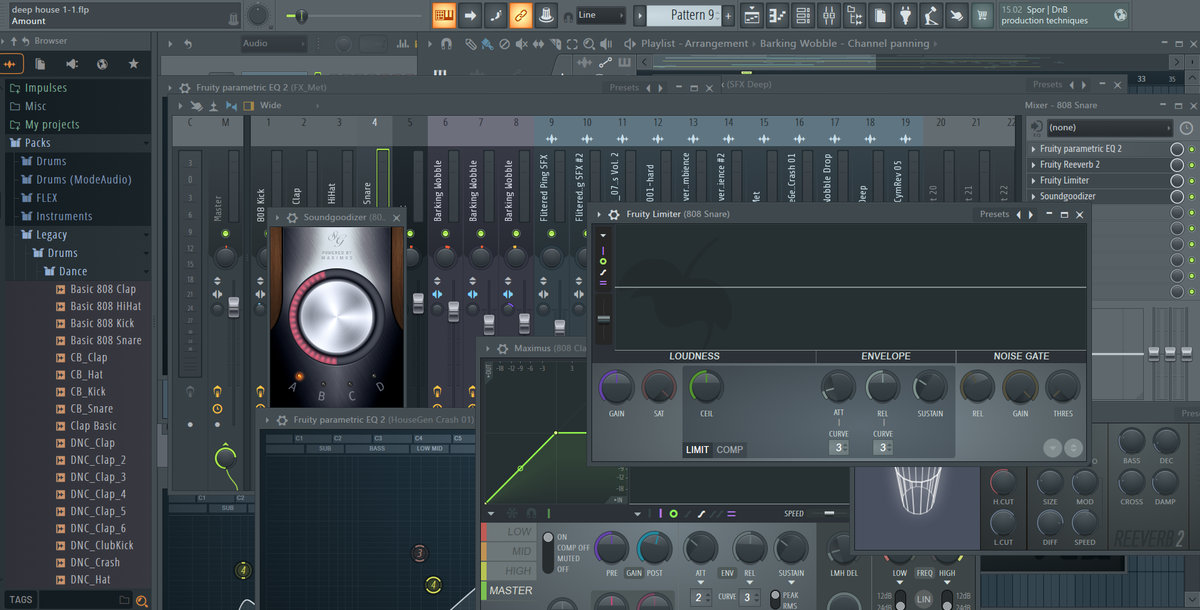Open the Mixer view faders icon
Screen dimensions: 1200x610
(x=829, y=15)
